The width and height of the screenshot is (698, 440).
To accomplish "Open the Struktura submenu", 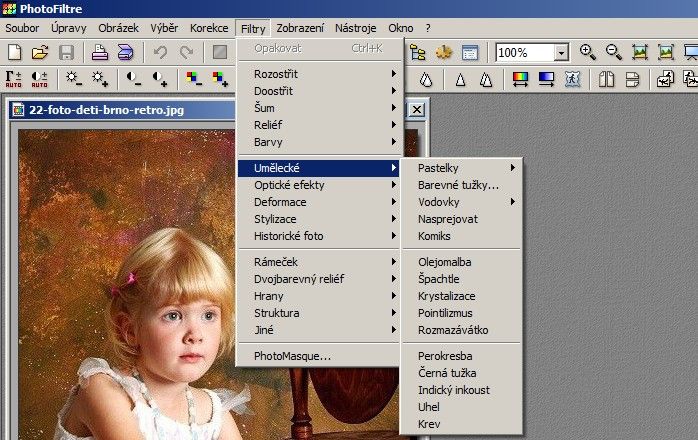I will click(x=319, y=313).
